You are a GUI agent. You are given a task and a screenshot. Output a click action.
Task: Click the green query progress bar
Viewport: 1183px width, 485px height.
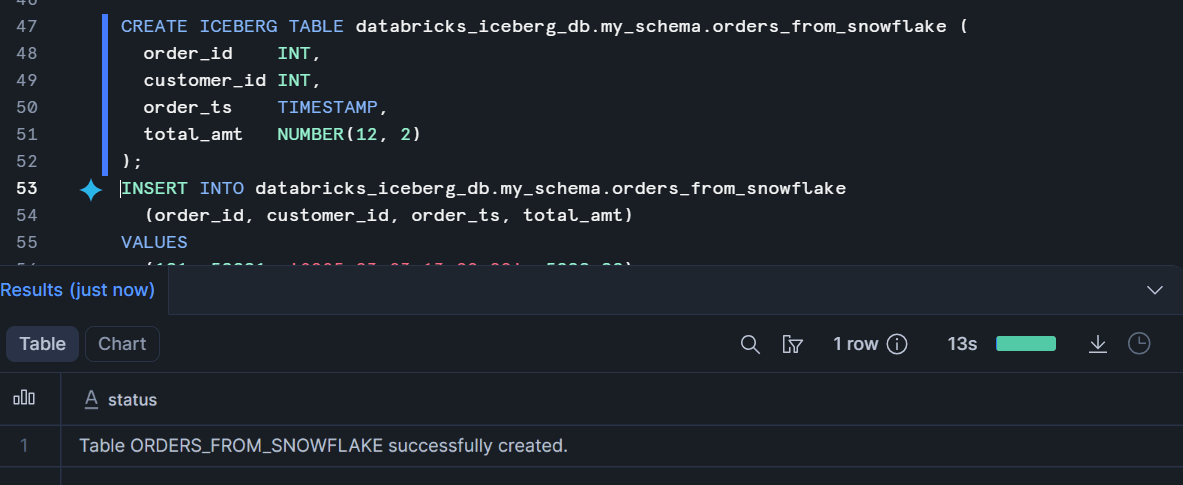(x=1026, y=344)
